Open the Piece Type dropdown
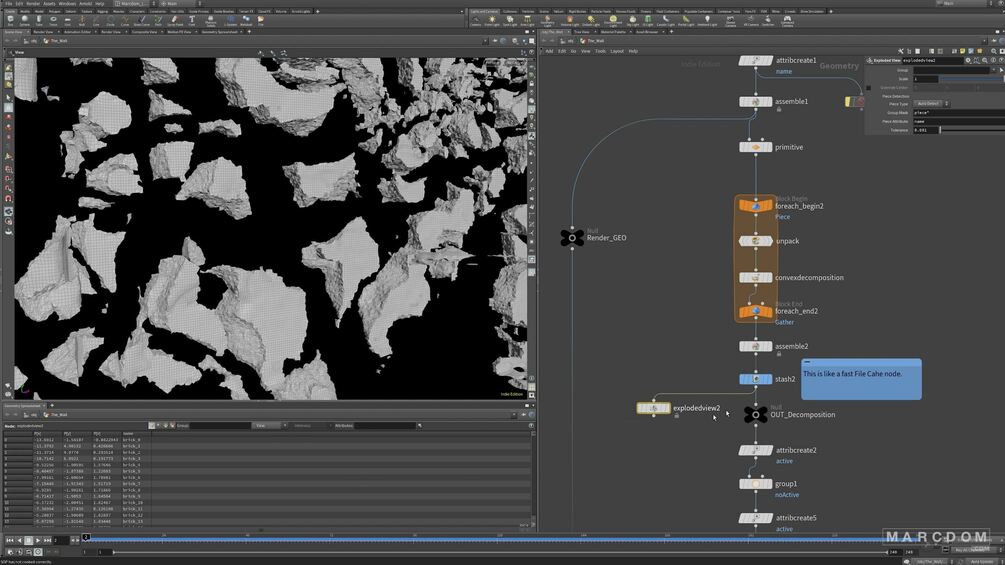Image resolution: width=1005 pixels, height=565 pixels. 931,104
